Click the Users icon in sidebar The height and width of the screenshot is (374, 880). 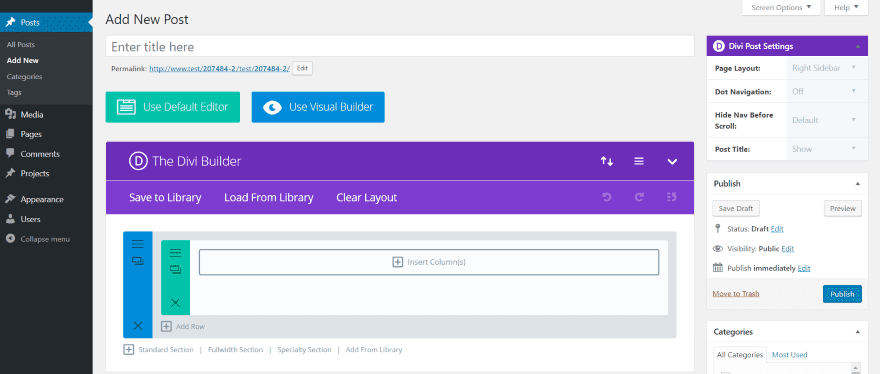tap(10, 219)
